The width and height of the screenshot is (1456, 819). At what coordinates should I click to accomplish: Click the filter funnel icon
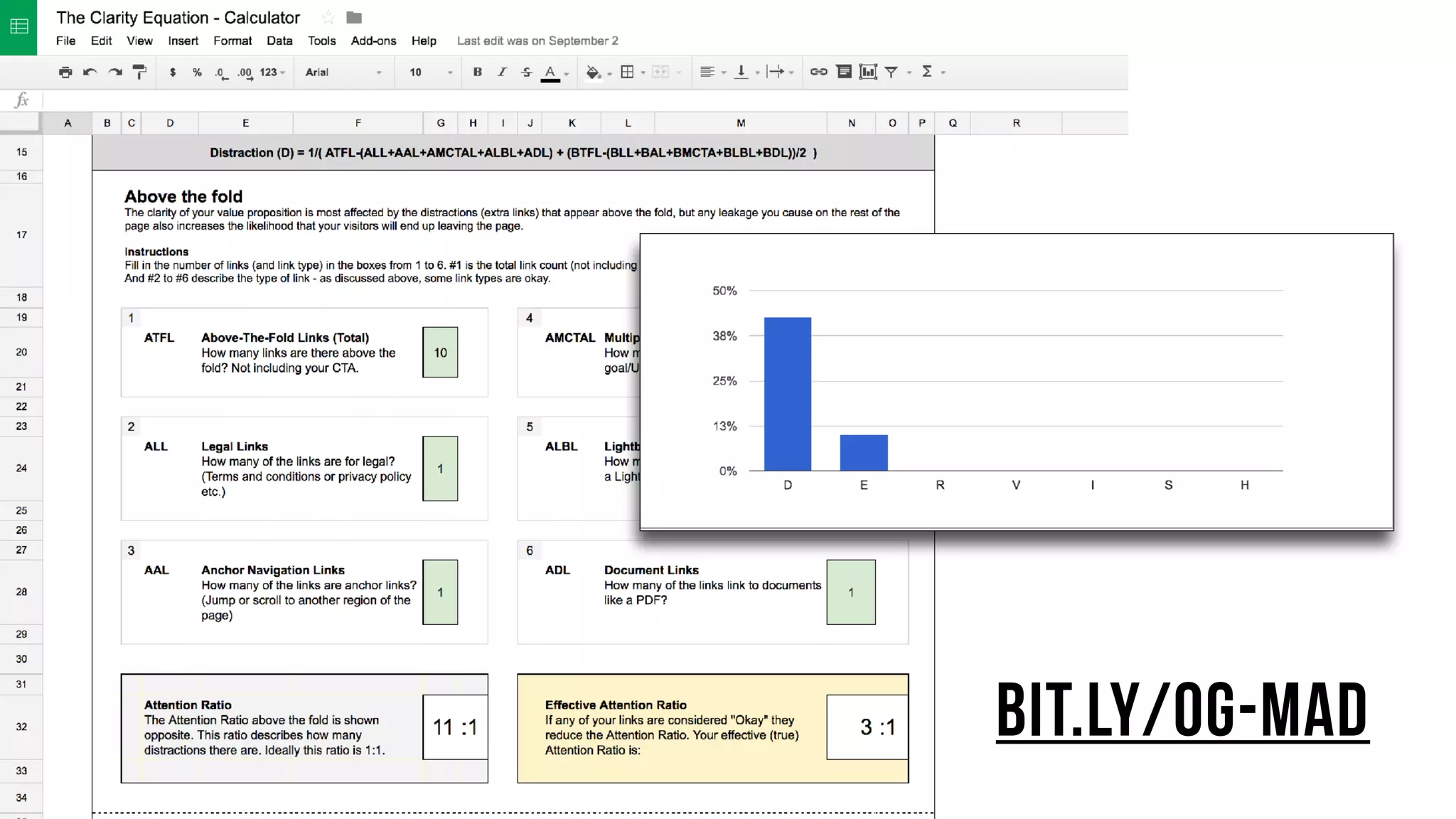pos(891,72)
